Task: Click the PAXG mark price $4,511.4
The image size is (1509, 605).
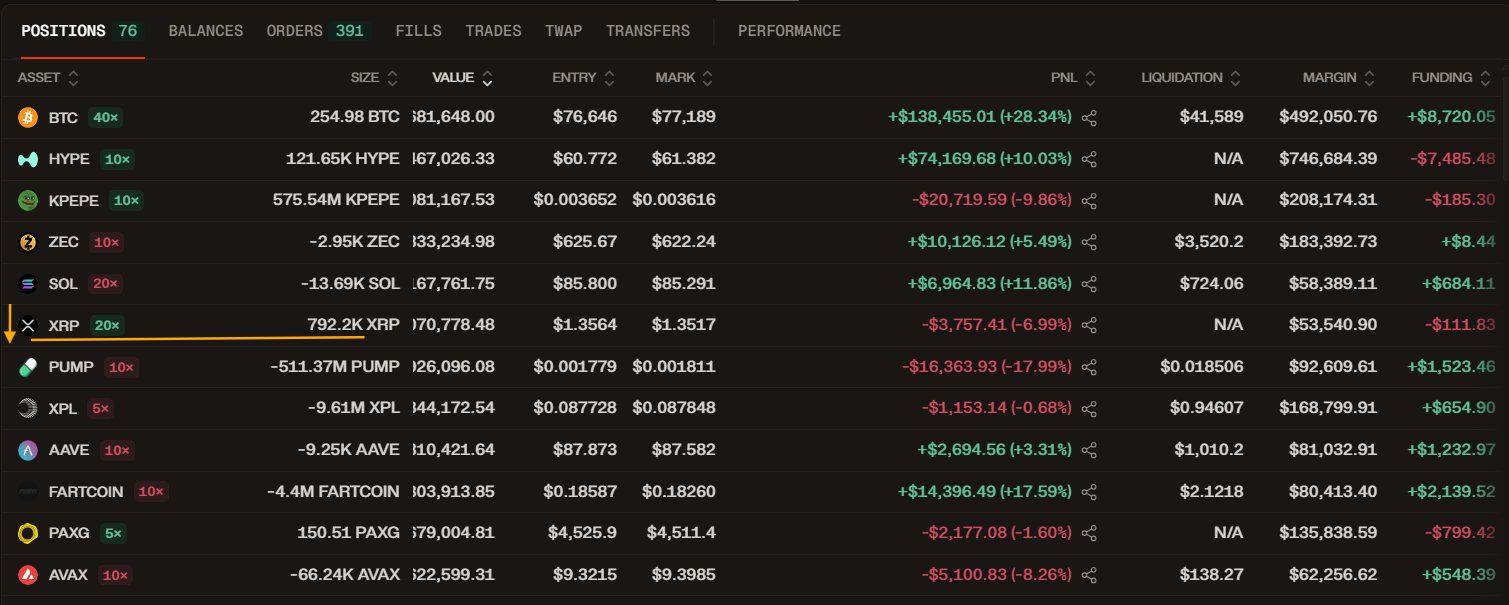Action: coord(681,534)
